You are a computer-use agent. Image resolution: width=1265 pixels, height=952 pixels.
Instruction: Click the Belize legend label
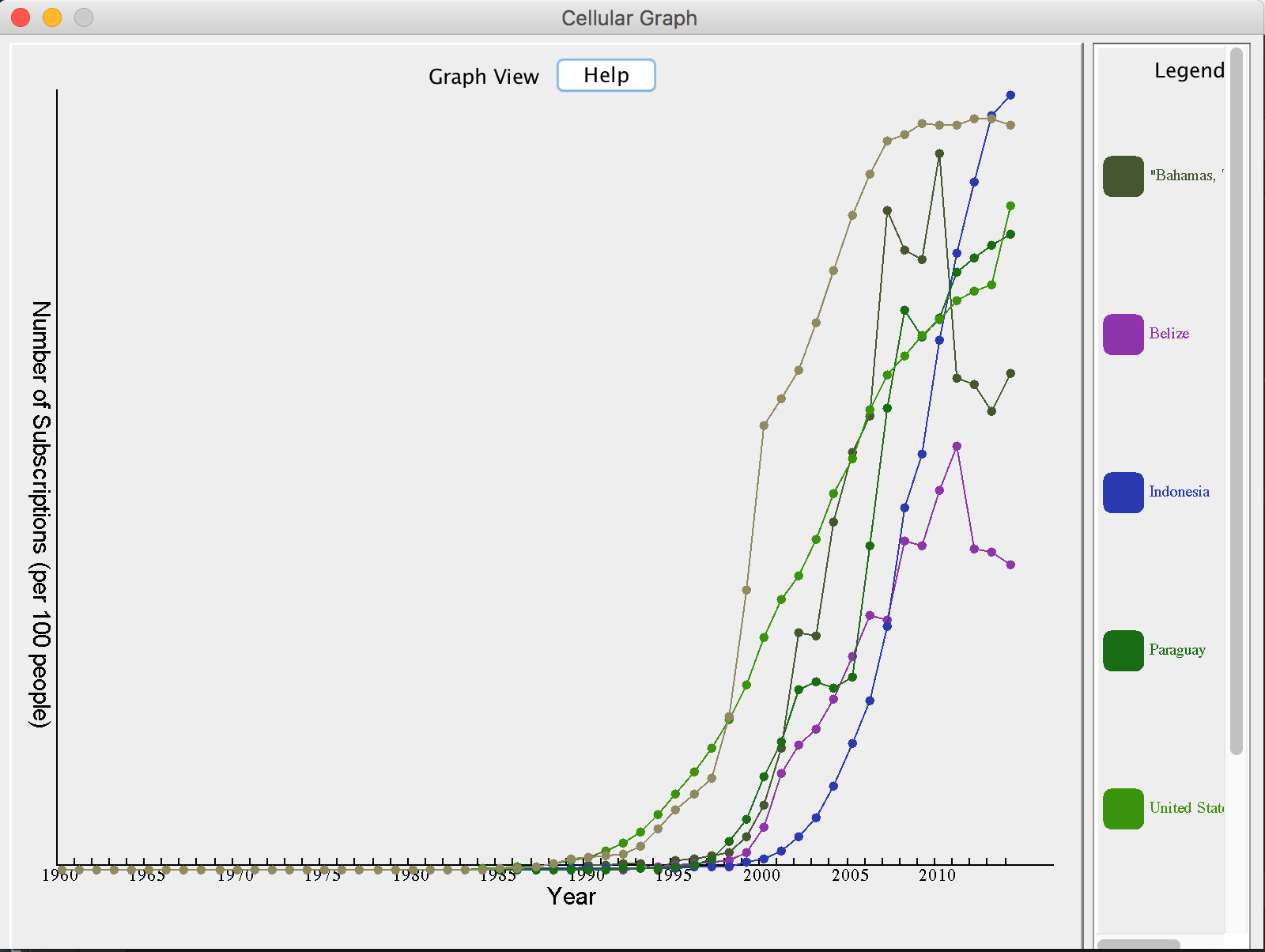click(1169, 334)
